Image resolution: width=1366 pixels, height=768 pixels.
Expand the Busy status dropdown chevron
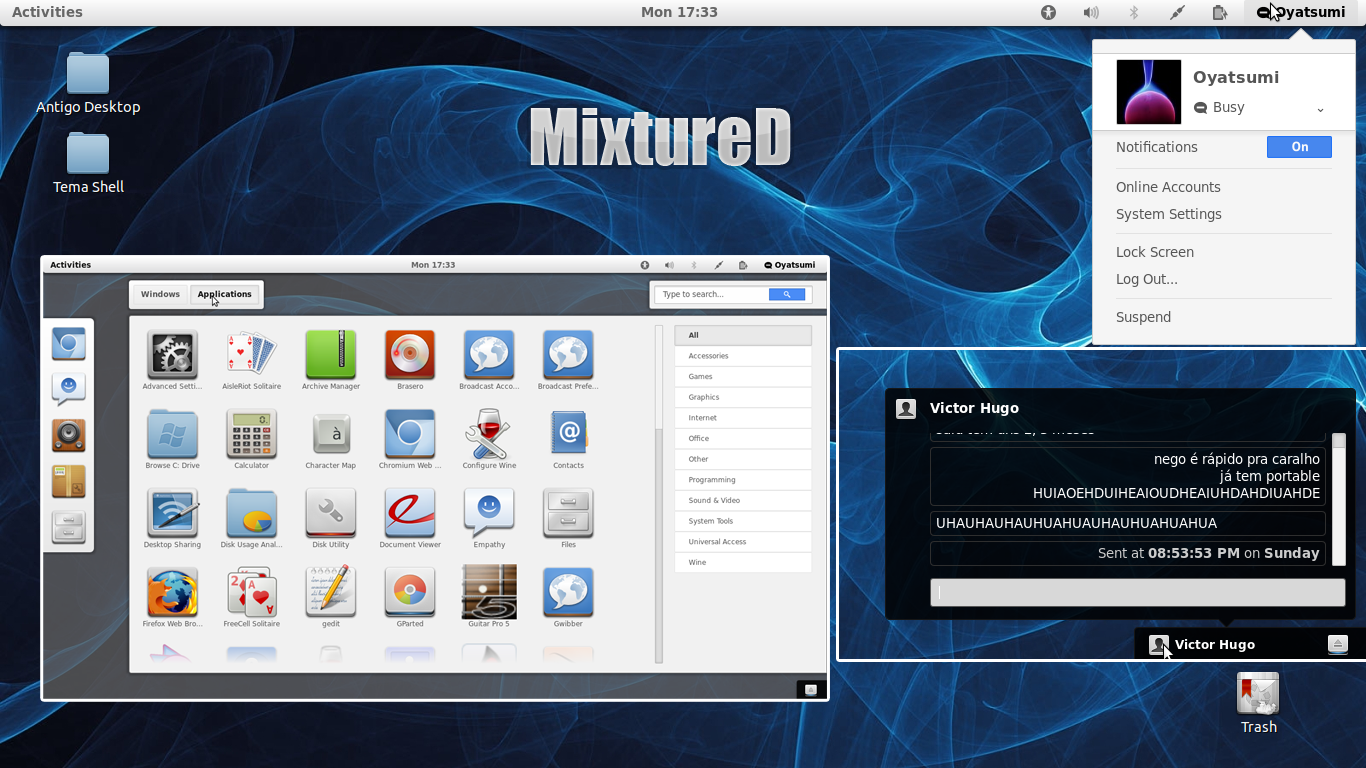coord(1320,109)
